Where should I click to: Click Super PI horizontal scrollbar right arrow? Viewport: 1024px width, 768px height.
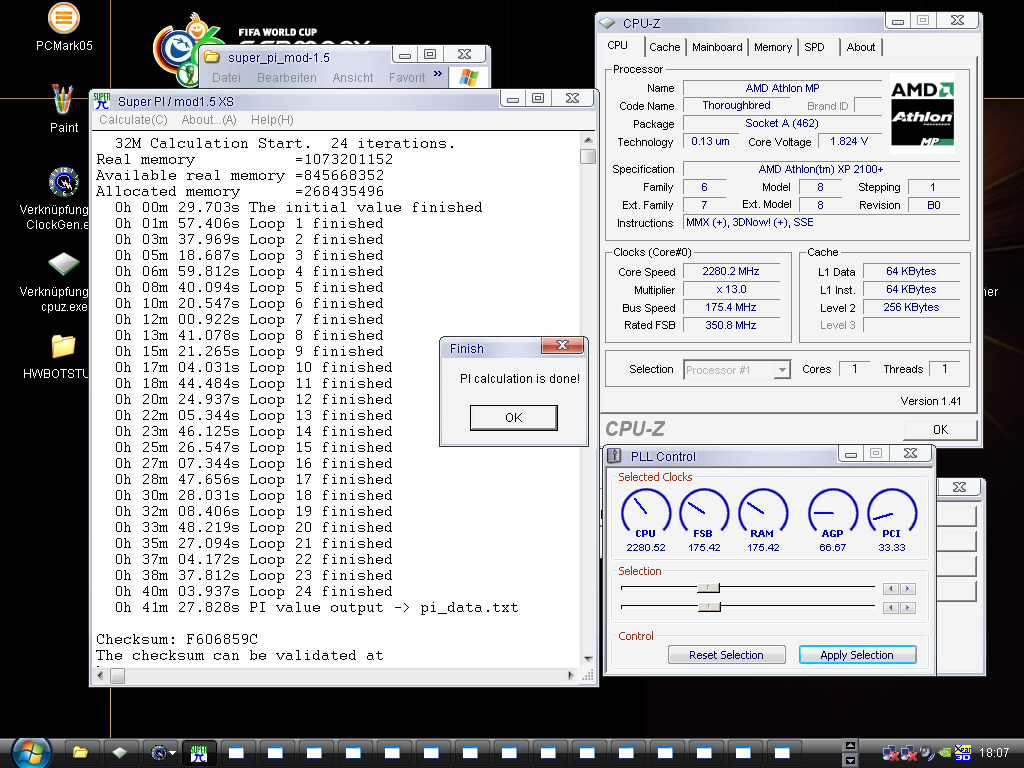[x=571, y=676]
